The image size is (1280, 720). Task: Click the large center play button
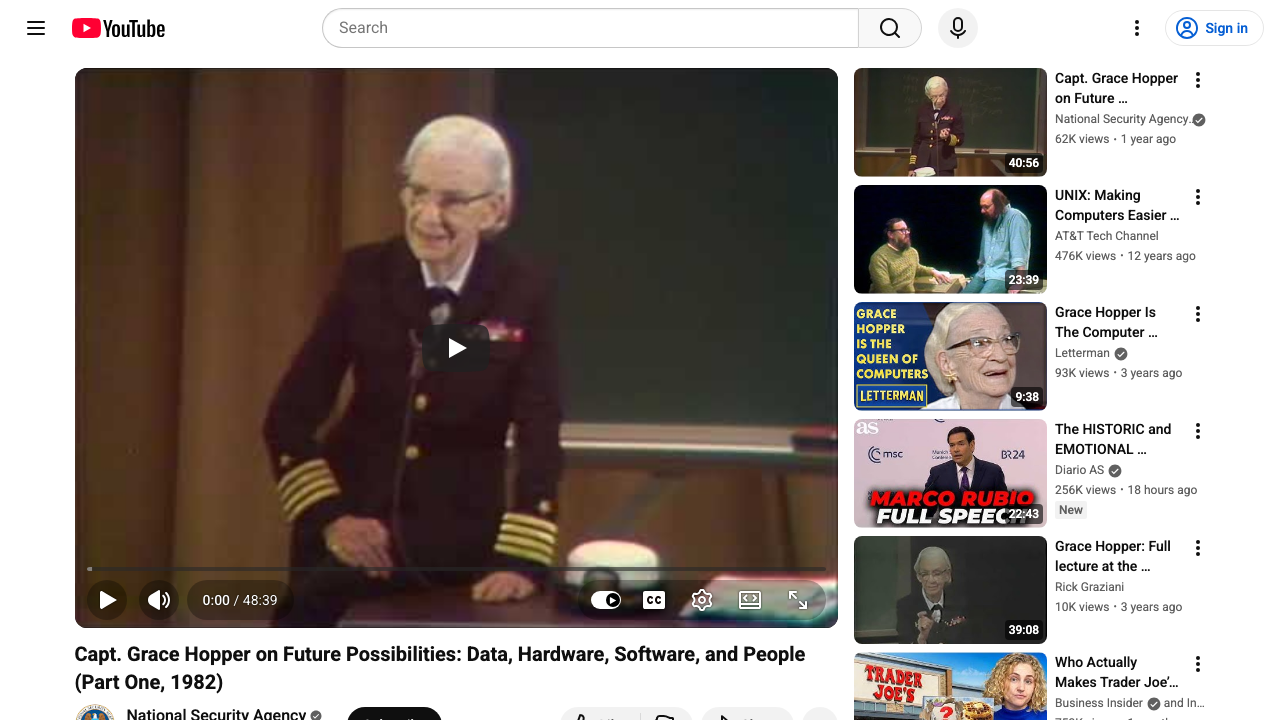tap(456, 348)
